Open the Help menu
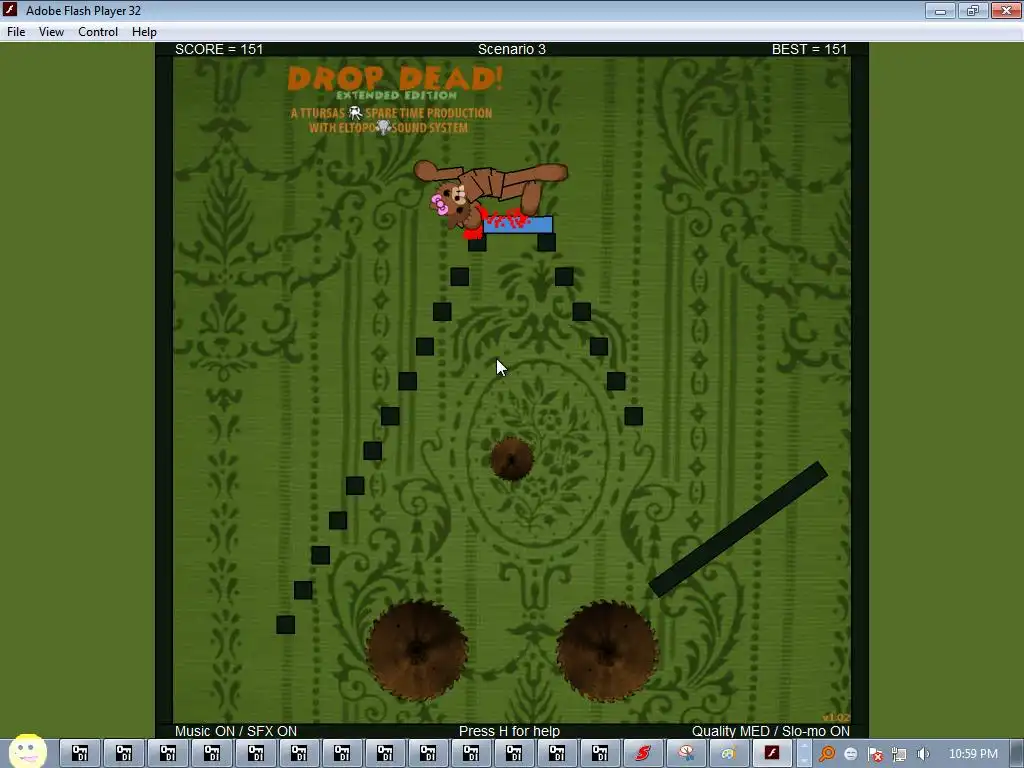 [144, 32]
